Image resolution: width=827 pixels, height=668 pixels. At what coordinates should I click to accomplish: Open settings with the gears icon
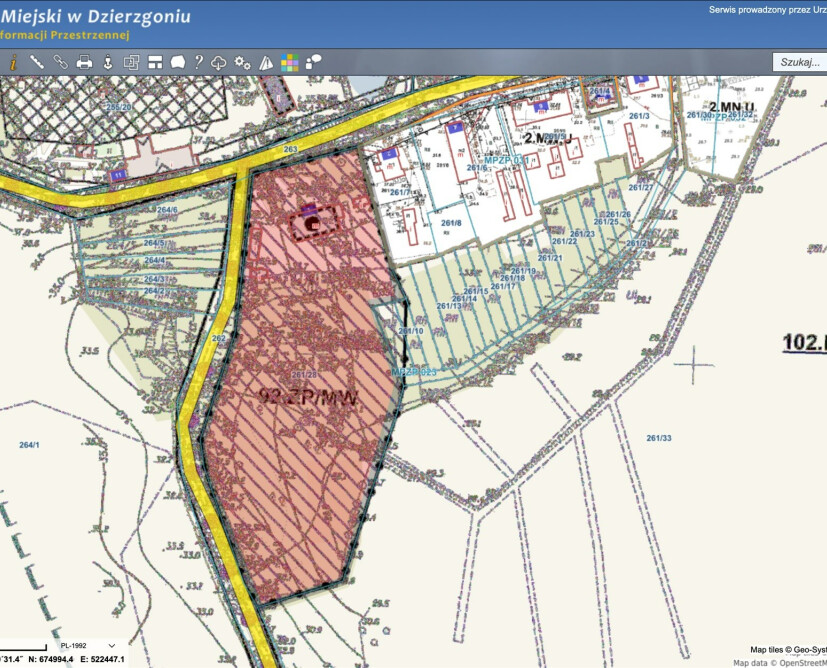242,62
